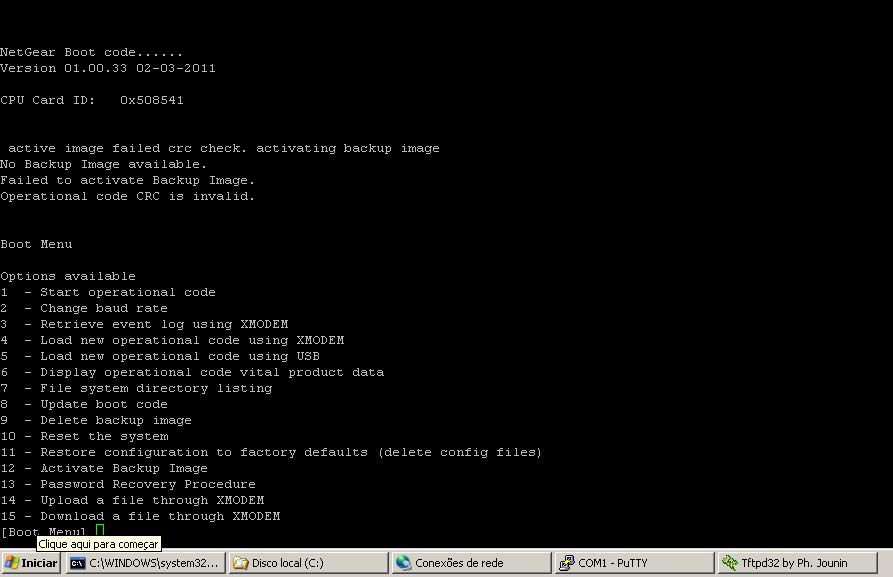Click '14 - Upload a file through XMODEM'
The width and height of the screenshot is (893, 577).
coord(132,500)
